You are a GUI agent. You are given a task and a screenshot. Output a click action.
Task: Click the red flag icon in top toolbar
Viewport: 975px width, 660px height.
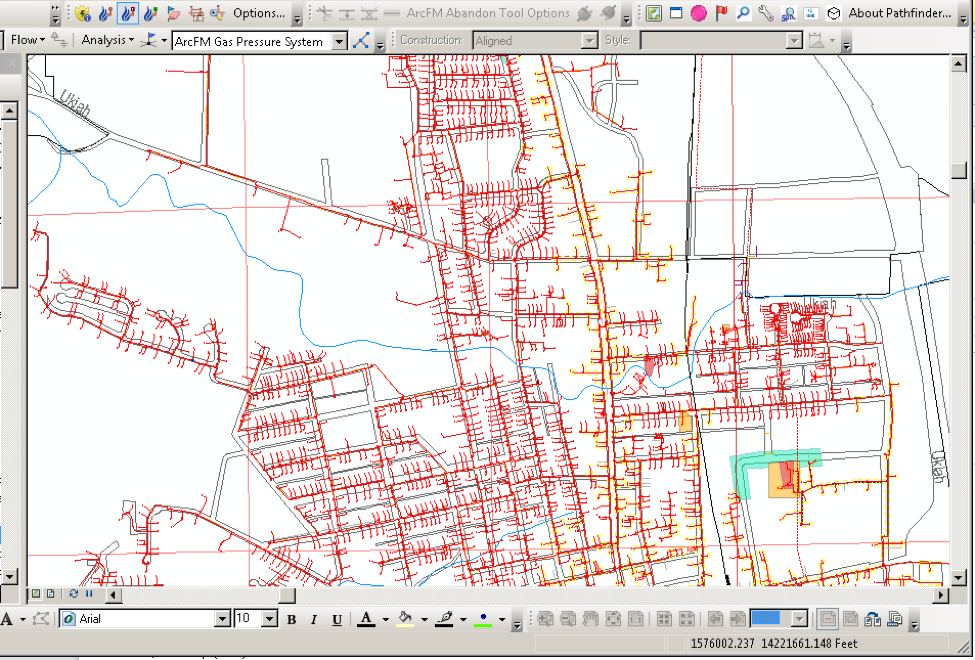pyautogui.click(x=721, y=13)
